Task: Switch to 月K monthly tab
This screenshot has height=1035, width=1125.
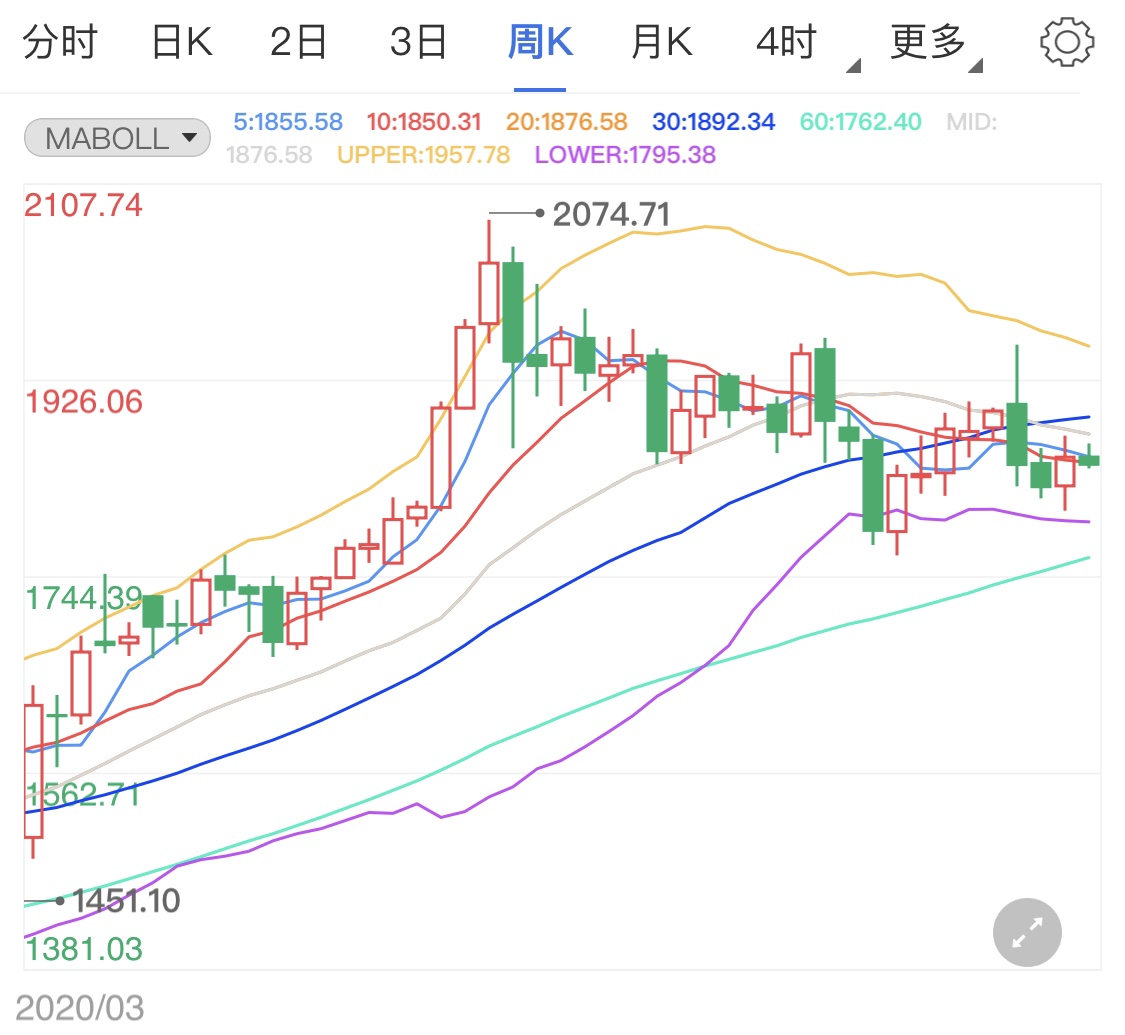Action: pos(662,42)
